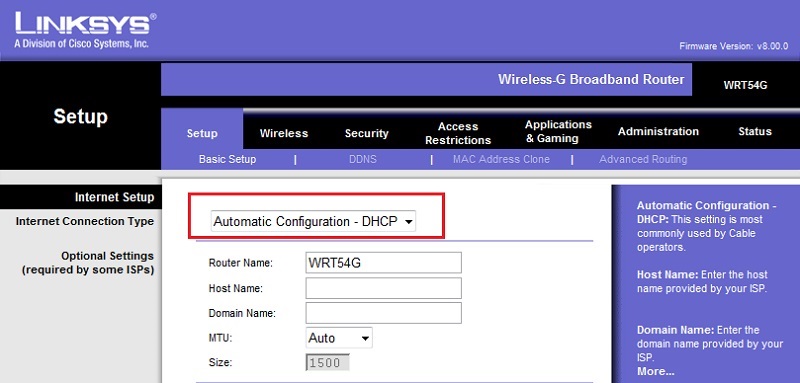Expand Internet Connection Type dropdown
This screenshot has height=383, width=800.
313,222
